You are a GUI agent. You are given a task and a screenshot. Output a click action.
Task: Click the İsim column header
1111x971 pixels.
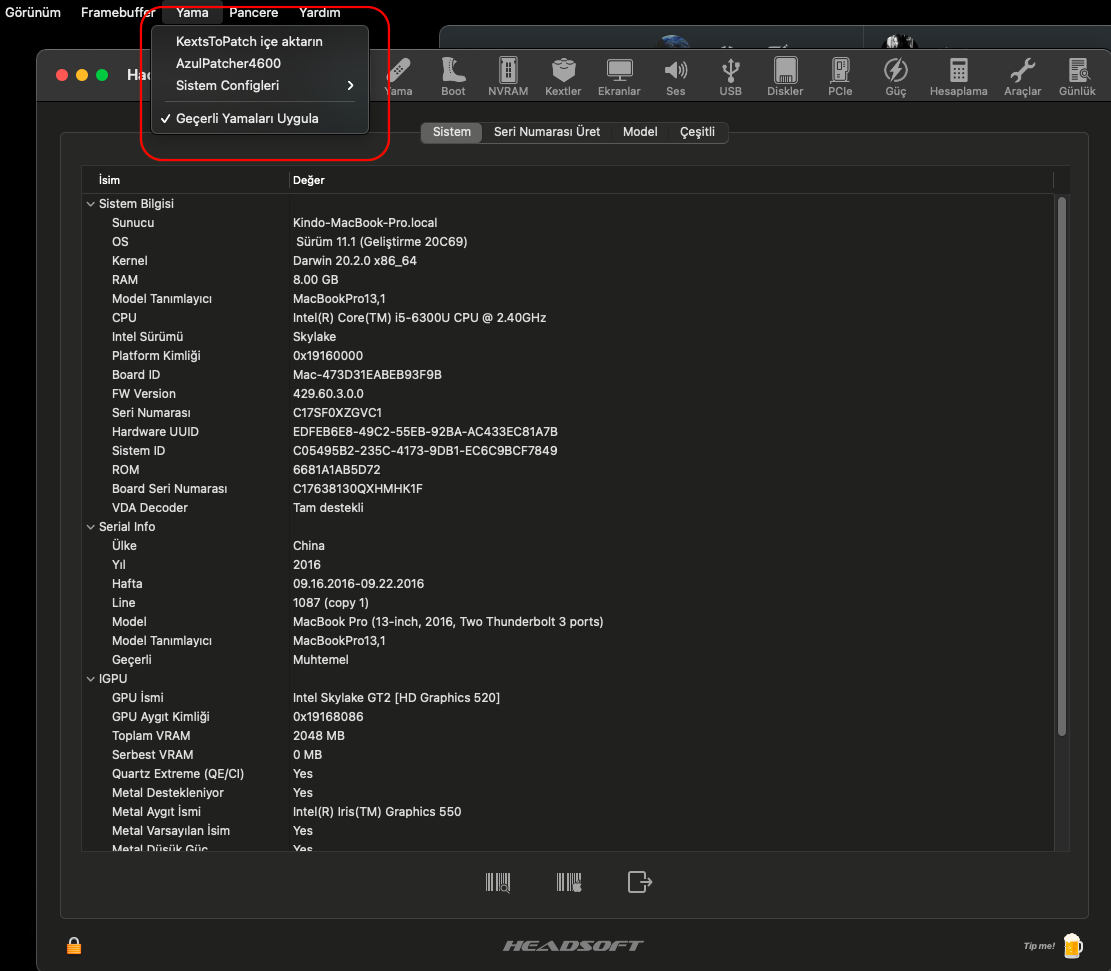click(x=109, y=180)
